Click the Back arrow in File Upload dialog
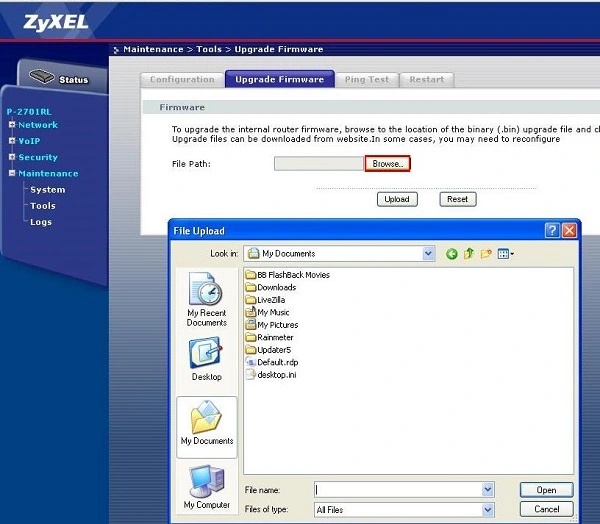This screenshot has height=524, width=600. 452,254
